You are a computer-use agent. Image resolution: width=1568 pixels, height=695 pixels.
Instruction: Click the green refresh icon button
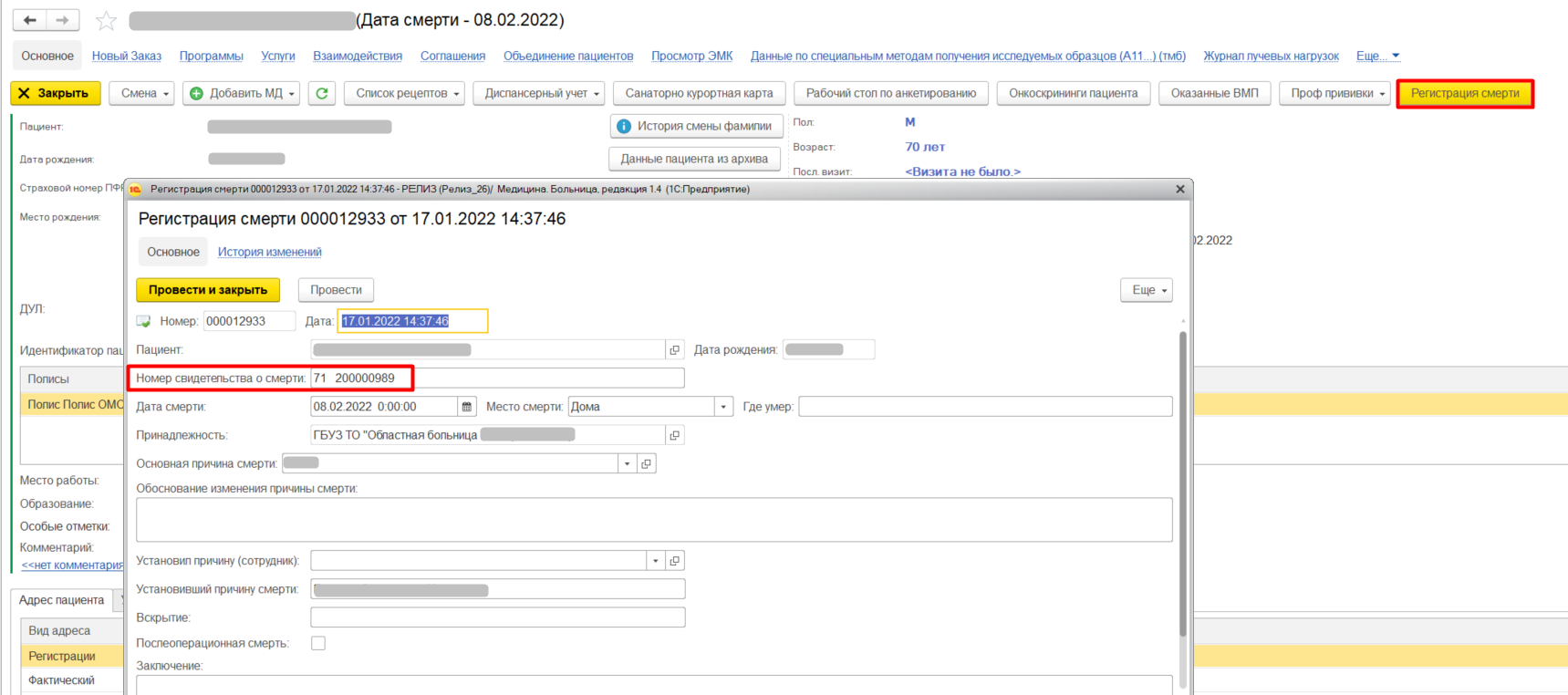coord(322,93)
